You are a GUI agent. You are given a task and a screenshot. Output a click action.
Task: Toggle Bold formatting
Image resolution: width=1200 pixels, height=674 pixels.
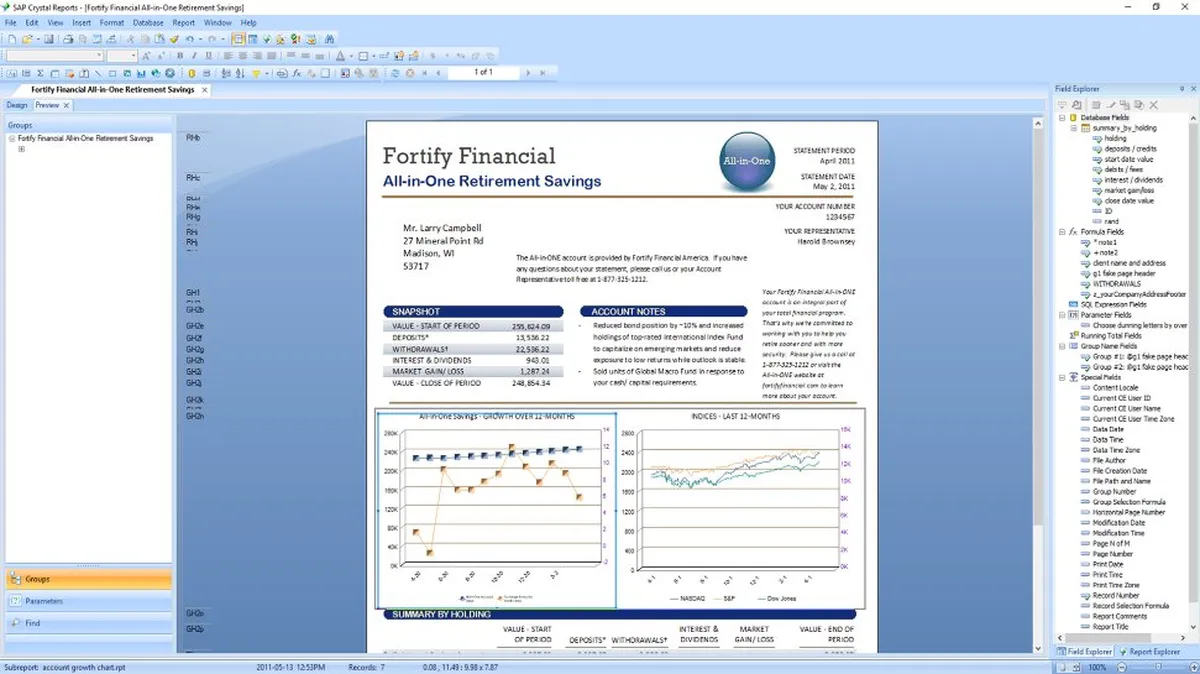pyautogui.click(x=180, y=56)
